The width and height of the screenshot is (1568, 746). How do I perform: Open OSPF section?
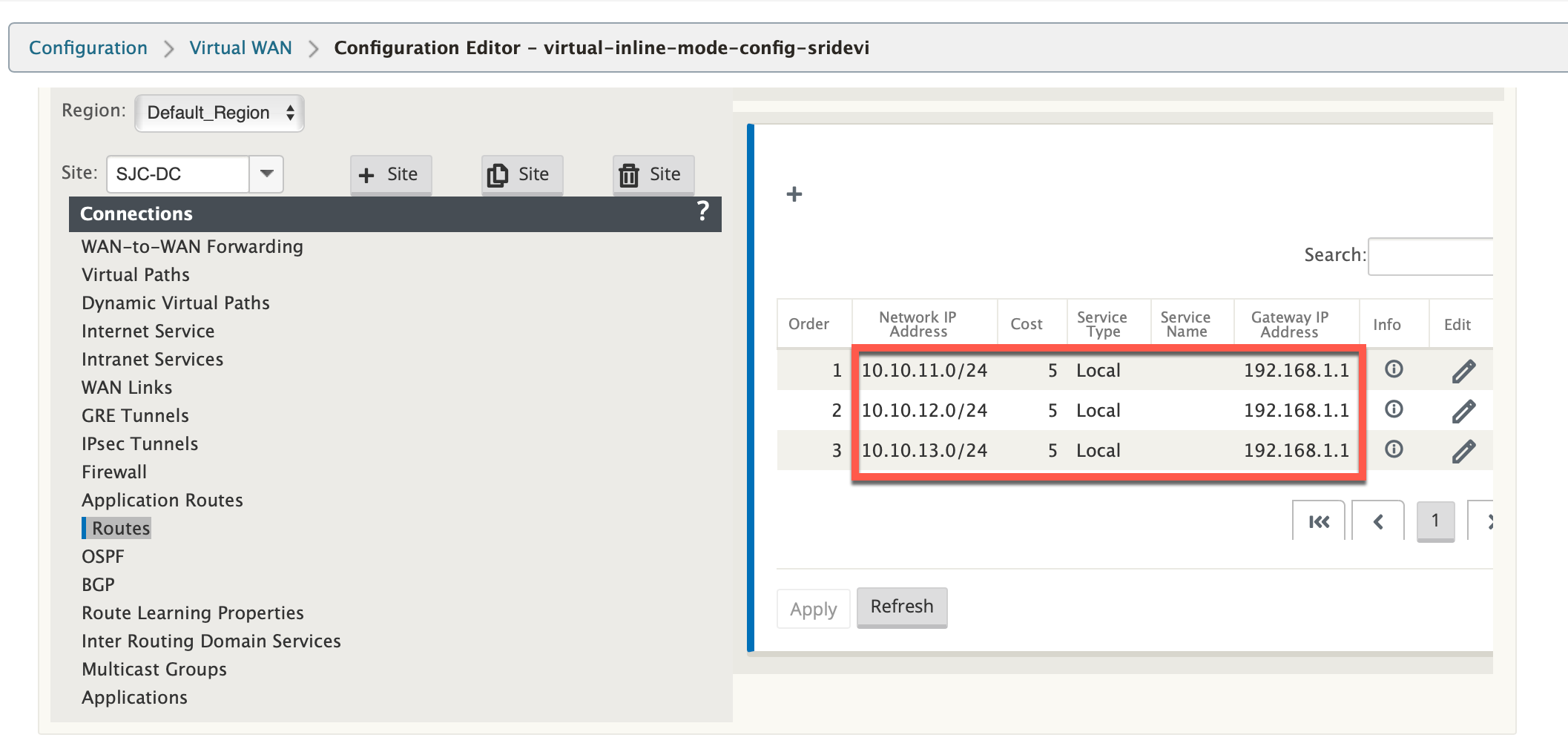[103, 556]
